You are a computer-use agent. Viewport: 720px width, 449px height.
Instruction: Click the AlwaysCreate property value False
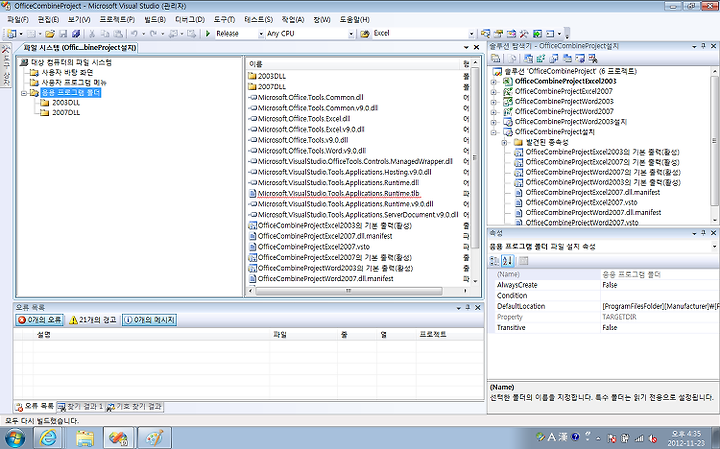pyautogui.click(x=659, y=285)
